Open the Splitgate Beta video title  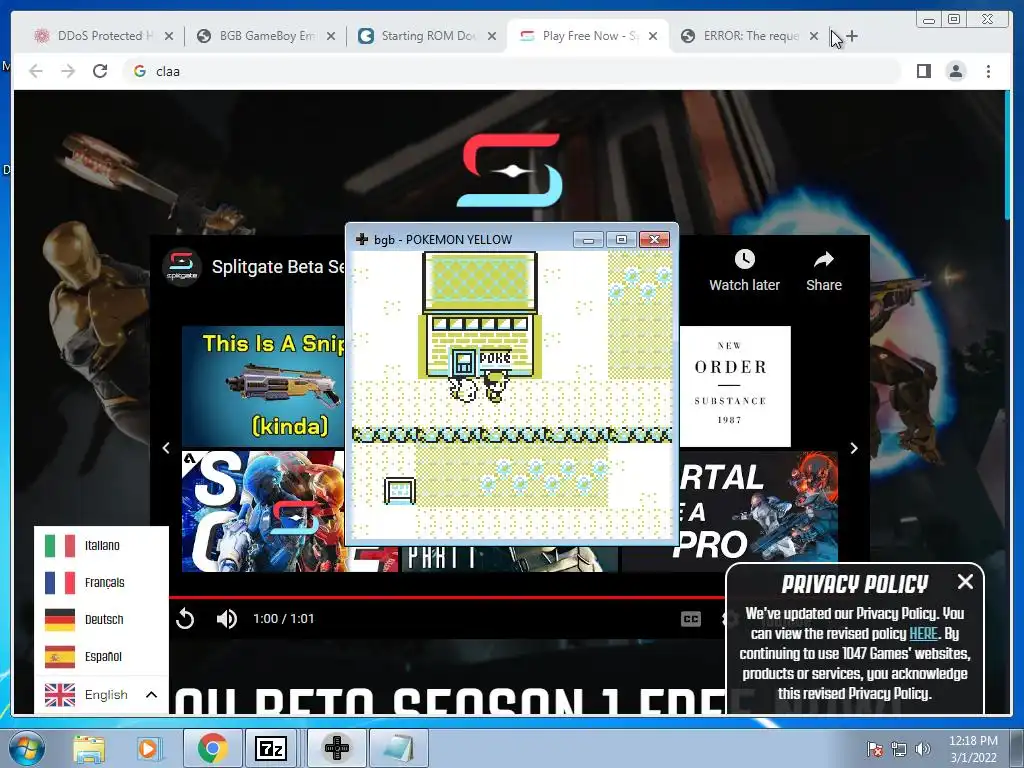pyautogui.click(x=278, y=266)
